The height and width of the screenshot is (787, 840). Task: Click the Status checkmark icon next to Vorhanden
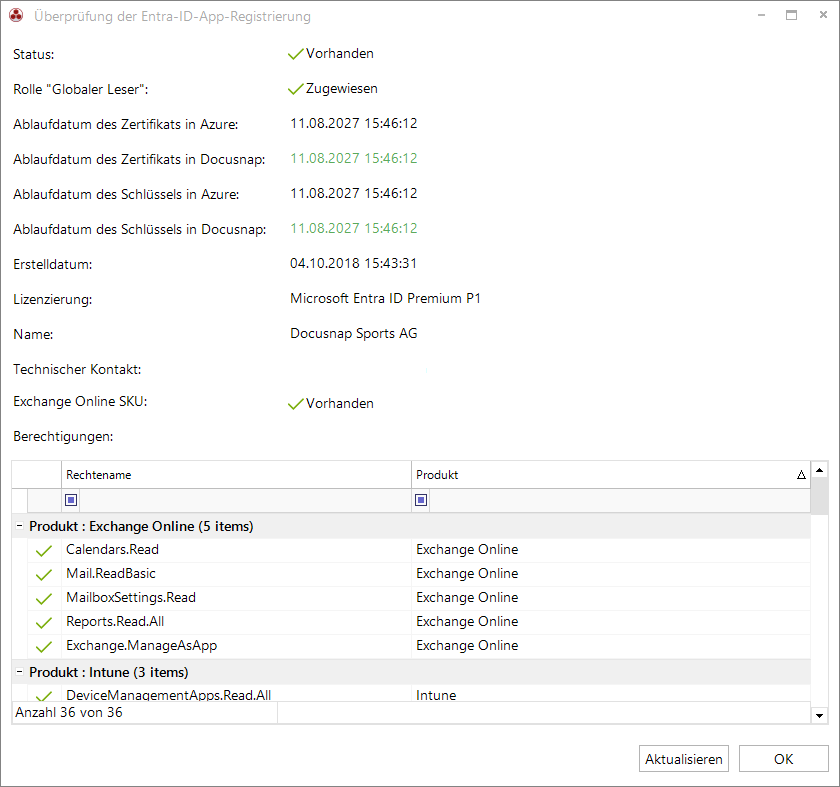point(296,54)
